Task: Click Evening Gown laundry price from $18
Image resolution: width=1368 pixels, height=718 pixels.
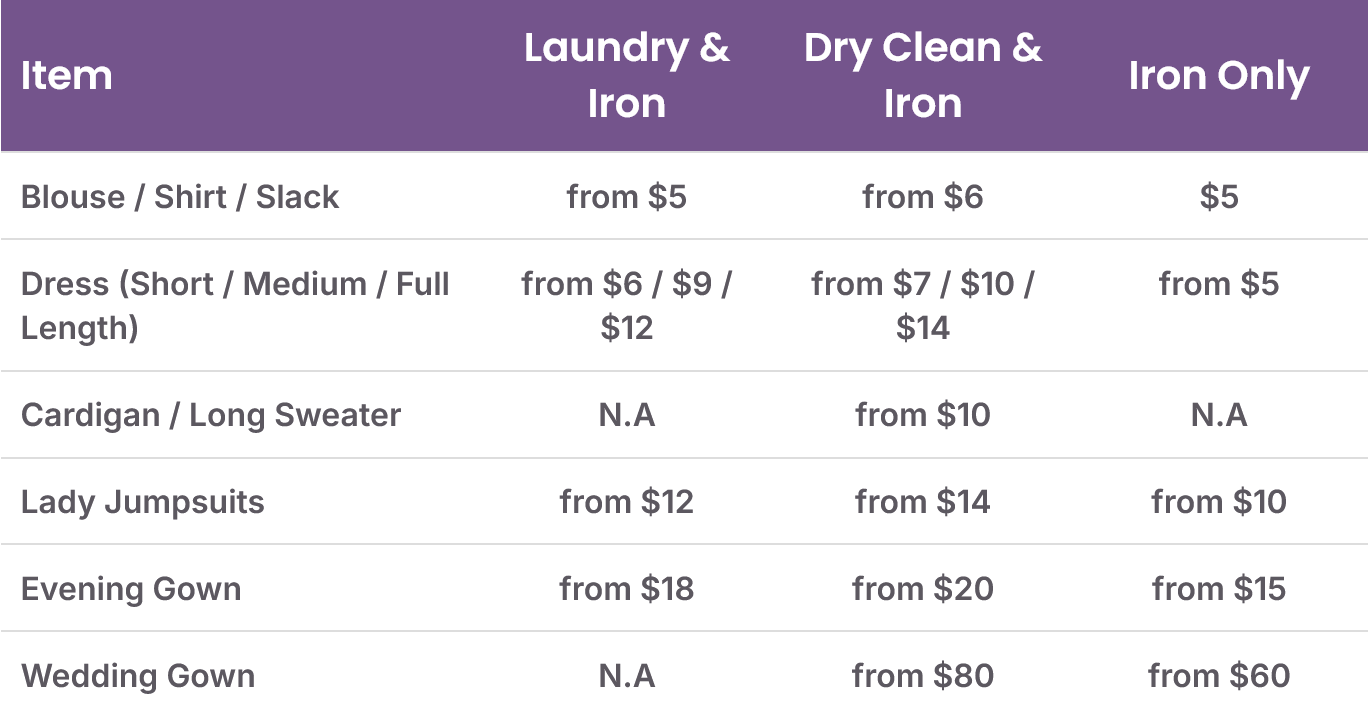Action: click(626, 589)
